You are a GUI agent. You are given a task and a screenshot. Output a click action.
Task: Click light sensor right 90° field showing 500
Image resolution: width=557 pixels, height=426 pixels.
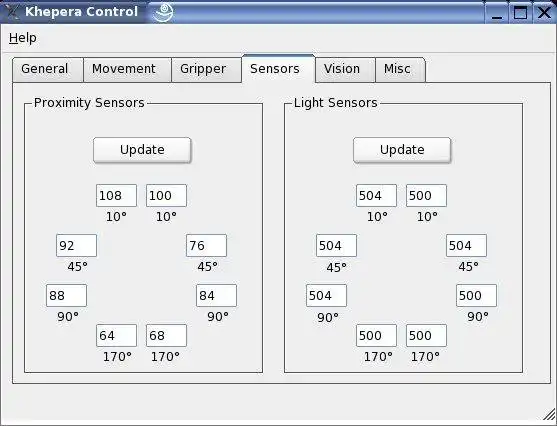[476, 296]
